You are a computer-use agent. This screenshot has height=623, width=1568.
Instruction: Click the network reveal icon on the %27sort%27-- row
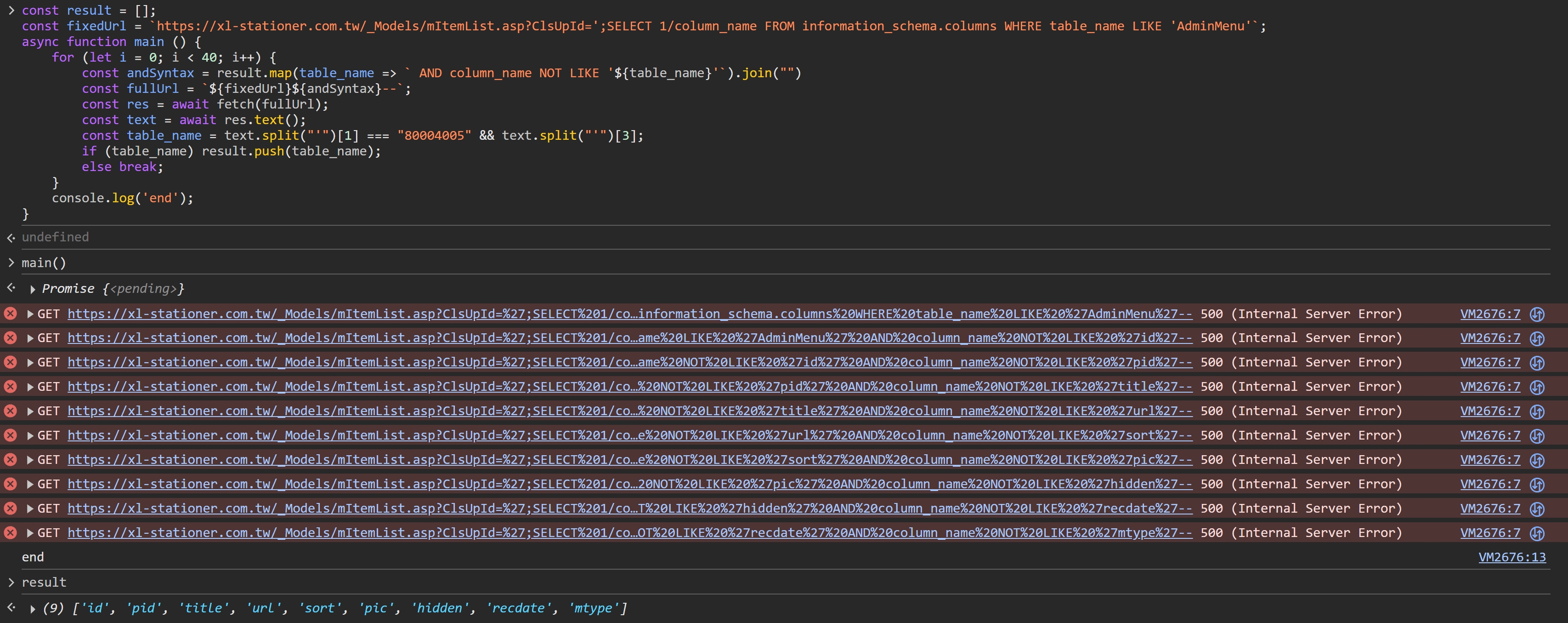(1537, 436)
